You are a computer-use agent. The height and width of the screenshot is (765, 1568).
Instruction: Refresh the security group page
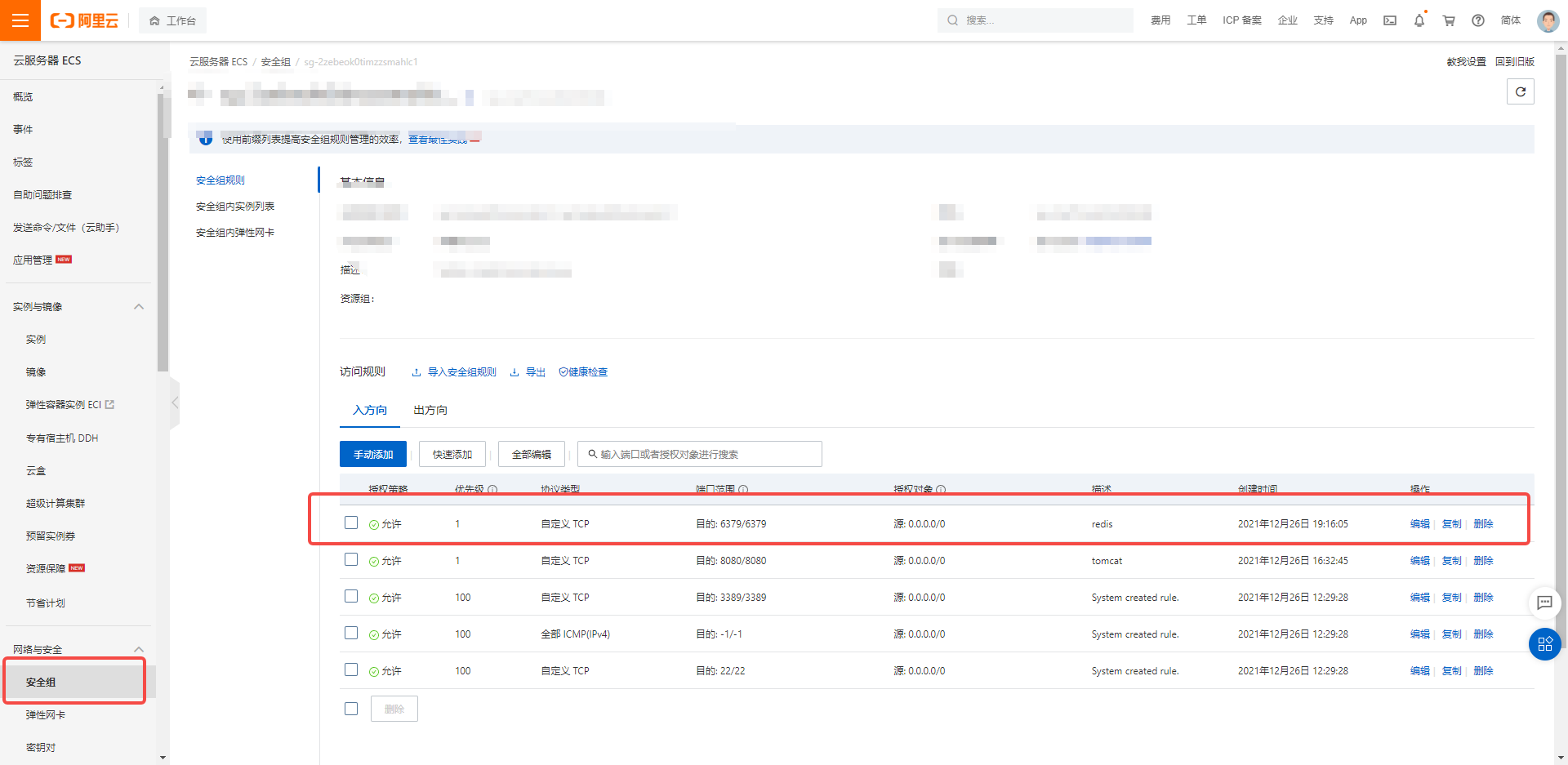tap(1520, 91)
